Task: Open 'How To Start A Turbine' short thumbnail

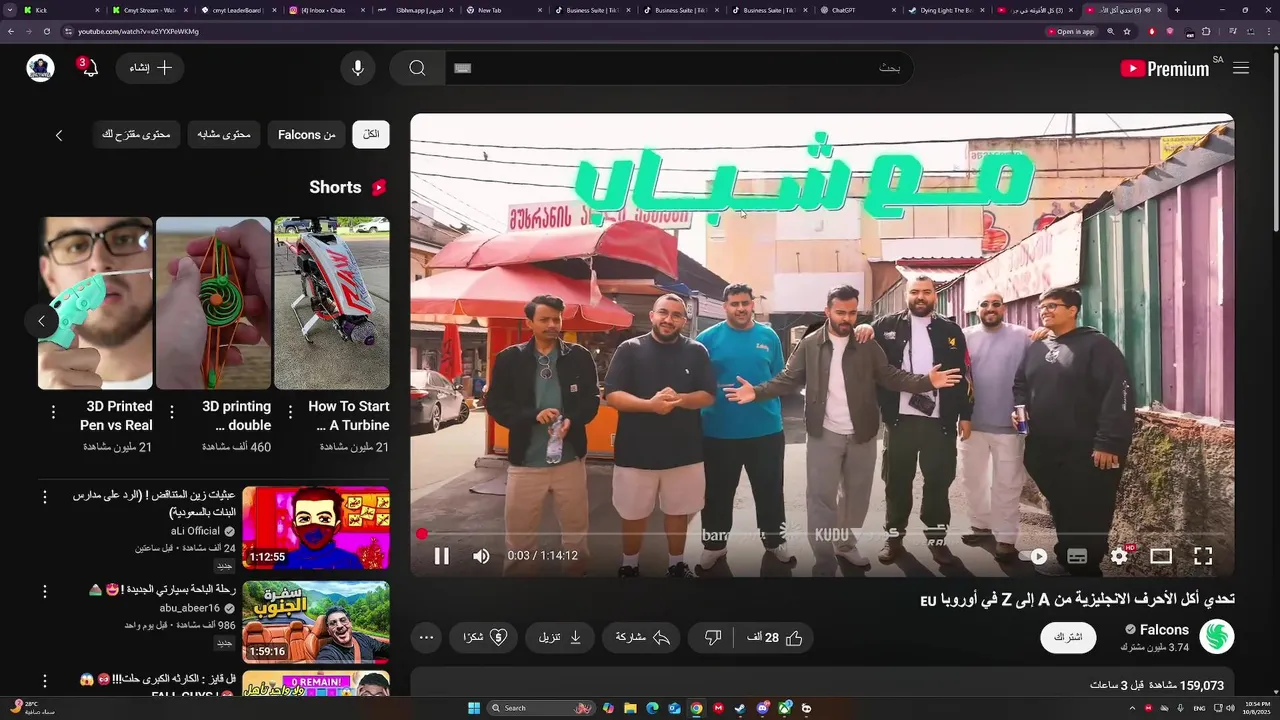Action: click(x=332, y=303)
